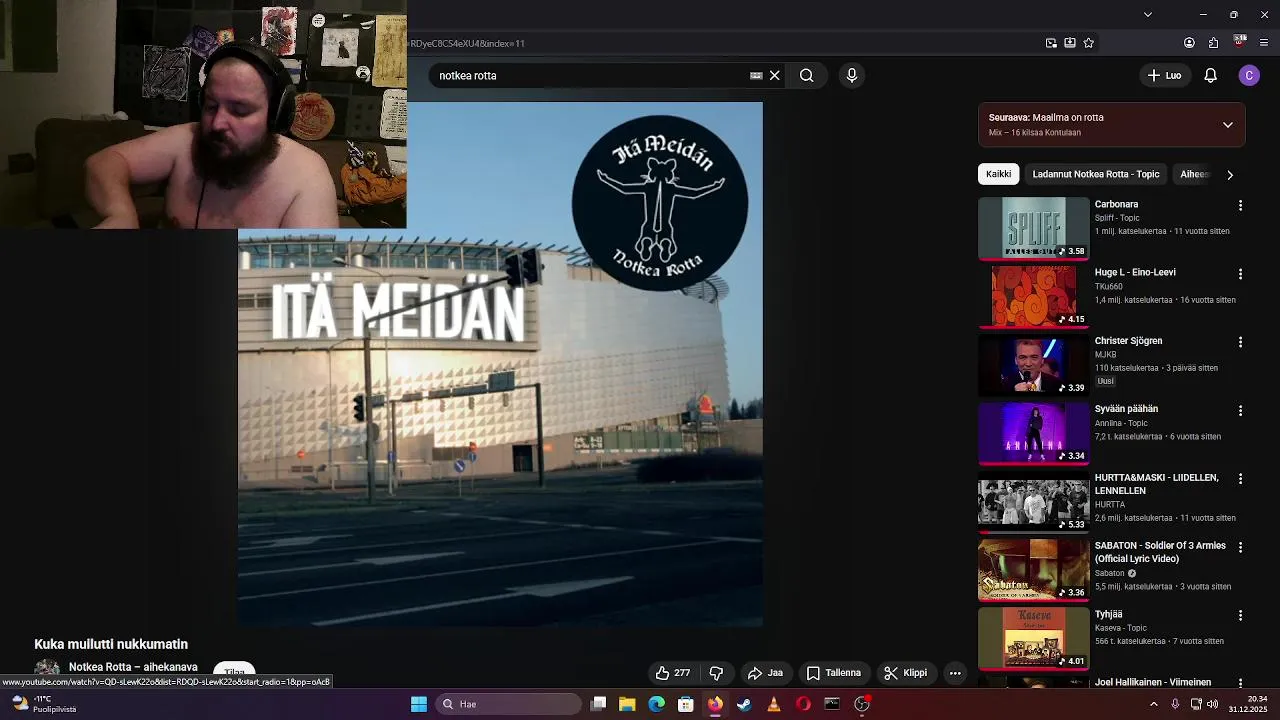Open options menu for Carbonara
Screen dimensions: 1280x720
(1240, 205)
